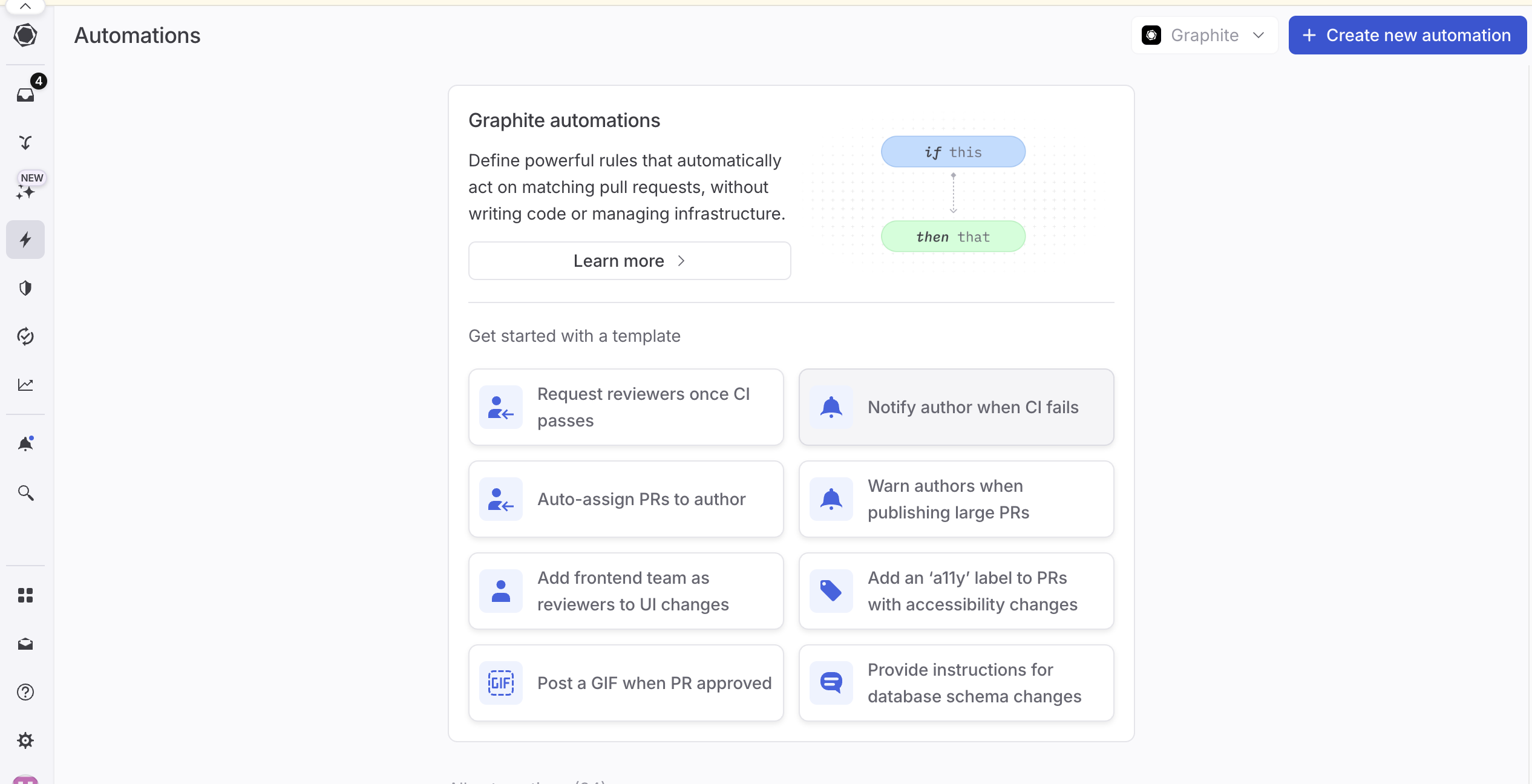
Task: Select Request reviewers once CI passes template
Action: tap(626, 406)
